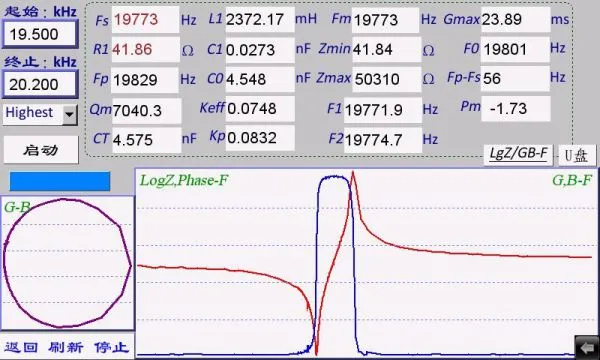Click the Gmax value 23.89
The image size is (600, 360).
[x=515, y=19]
